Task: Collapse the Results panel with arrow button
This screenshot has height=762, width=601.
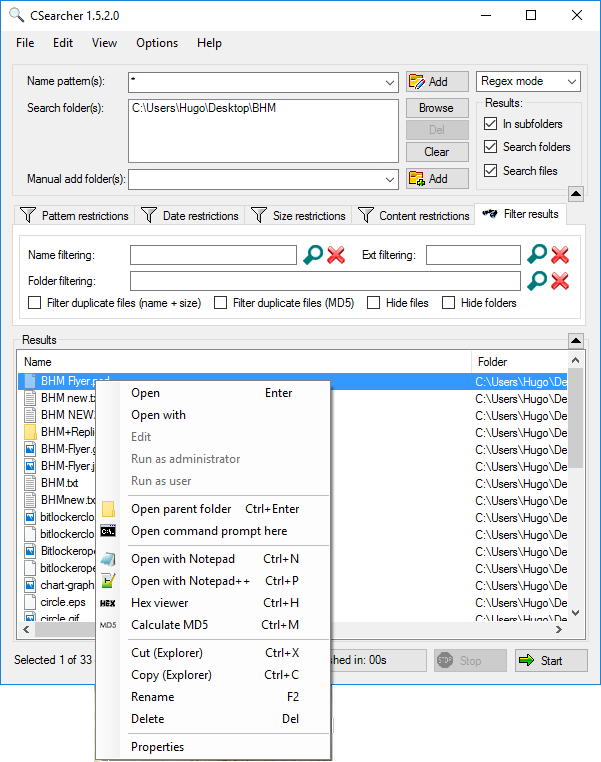Action: click(x=576, y=340)
